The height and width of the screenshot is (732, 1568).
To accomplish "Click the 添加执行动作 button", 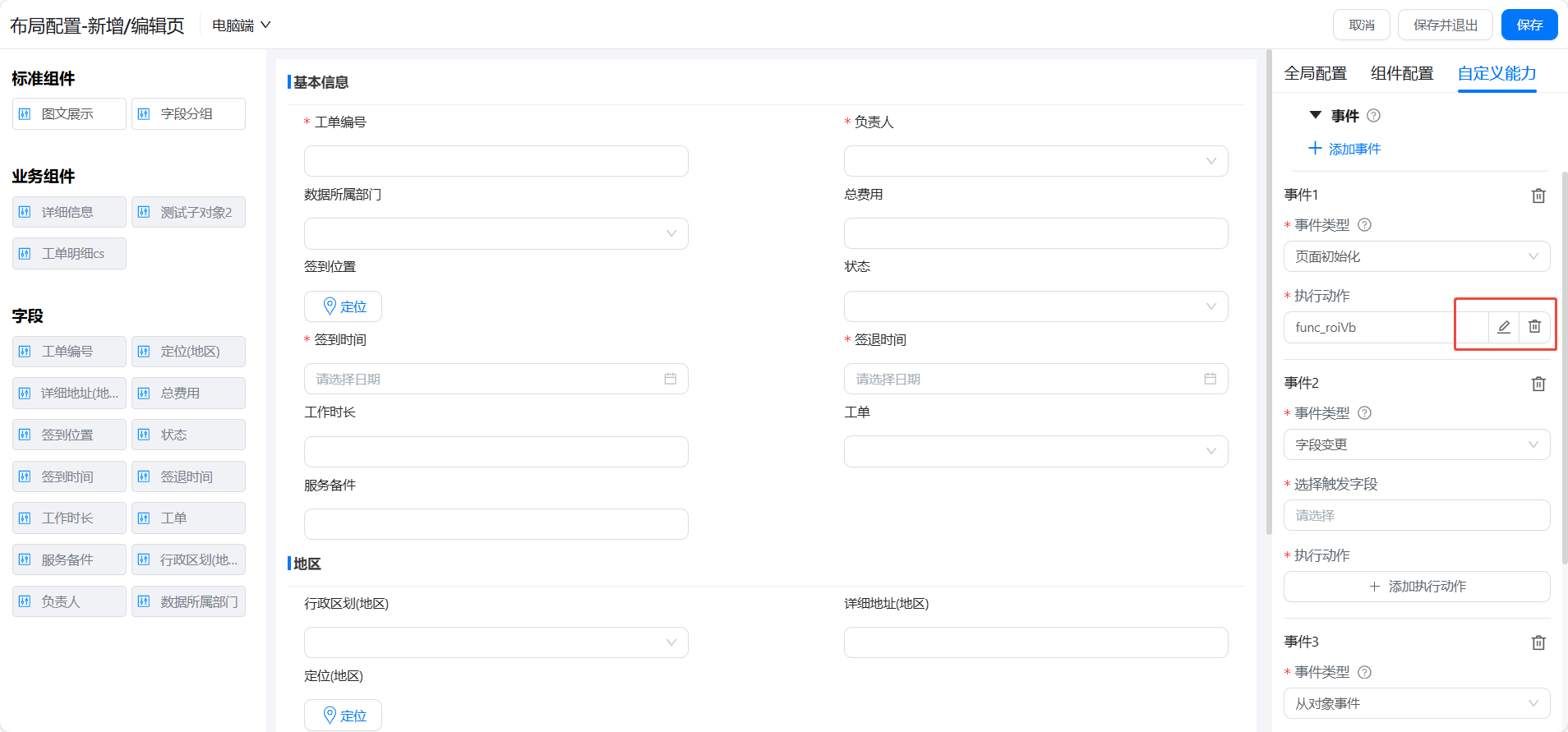I will [x=1417, y=587].
